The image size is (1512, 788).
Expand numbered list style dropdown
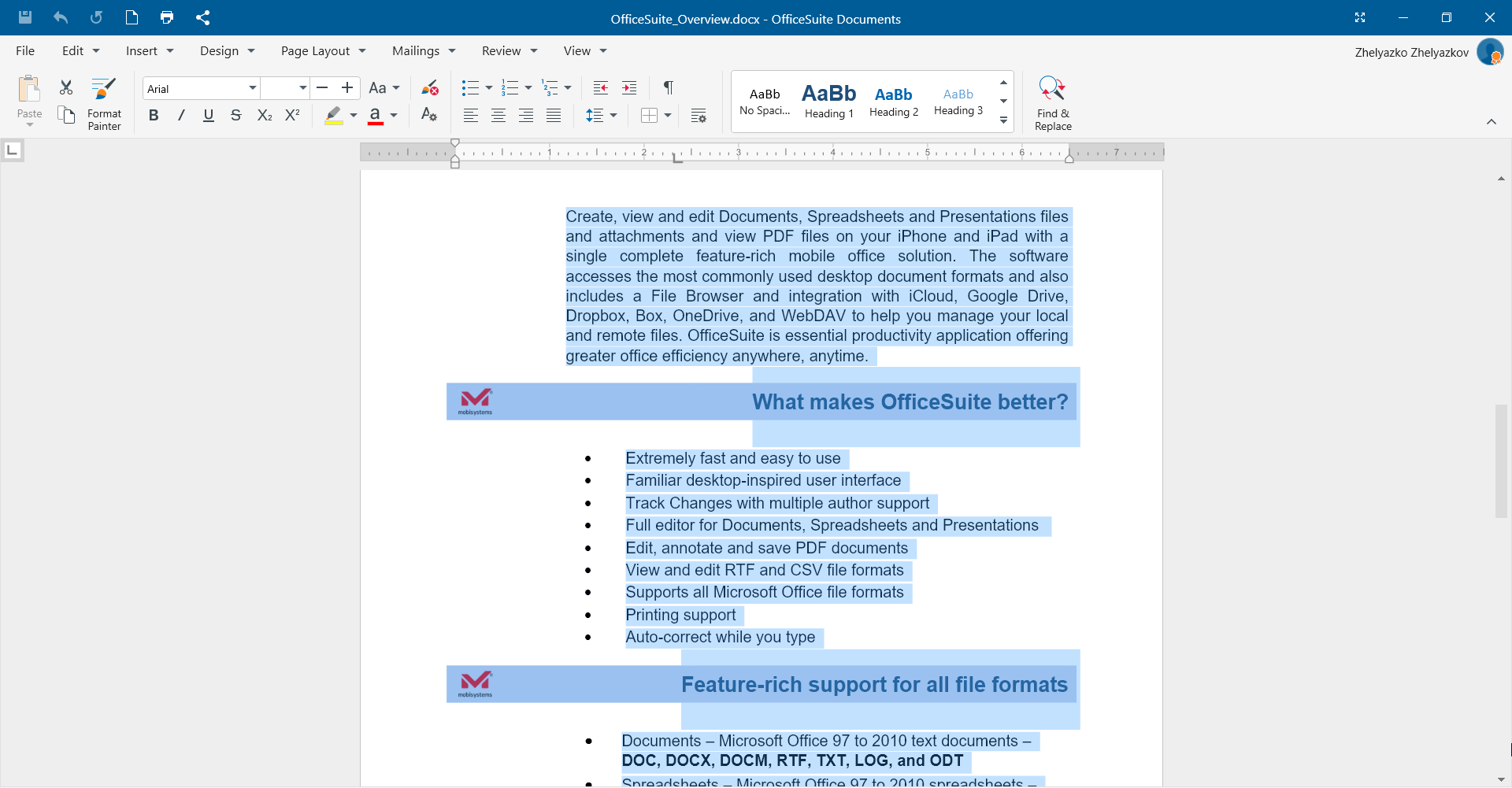[x=528, y=88]
